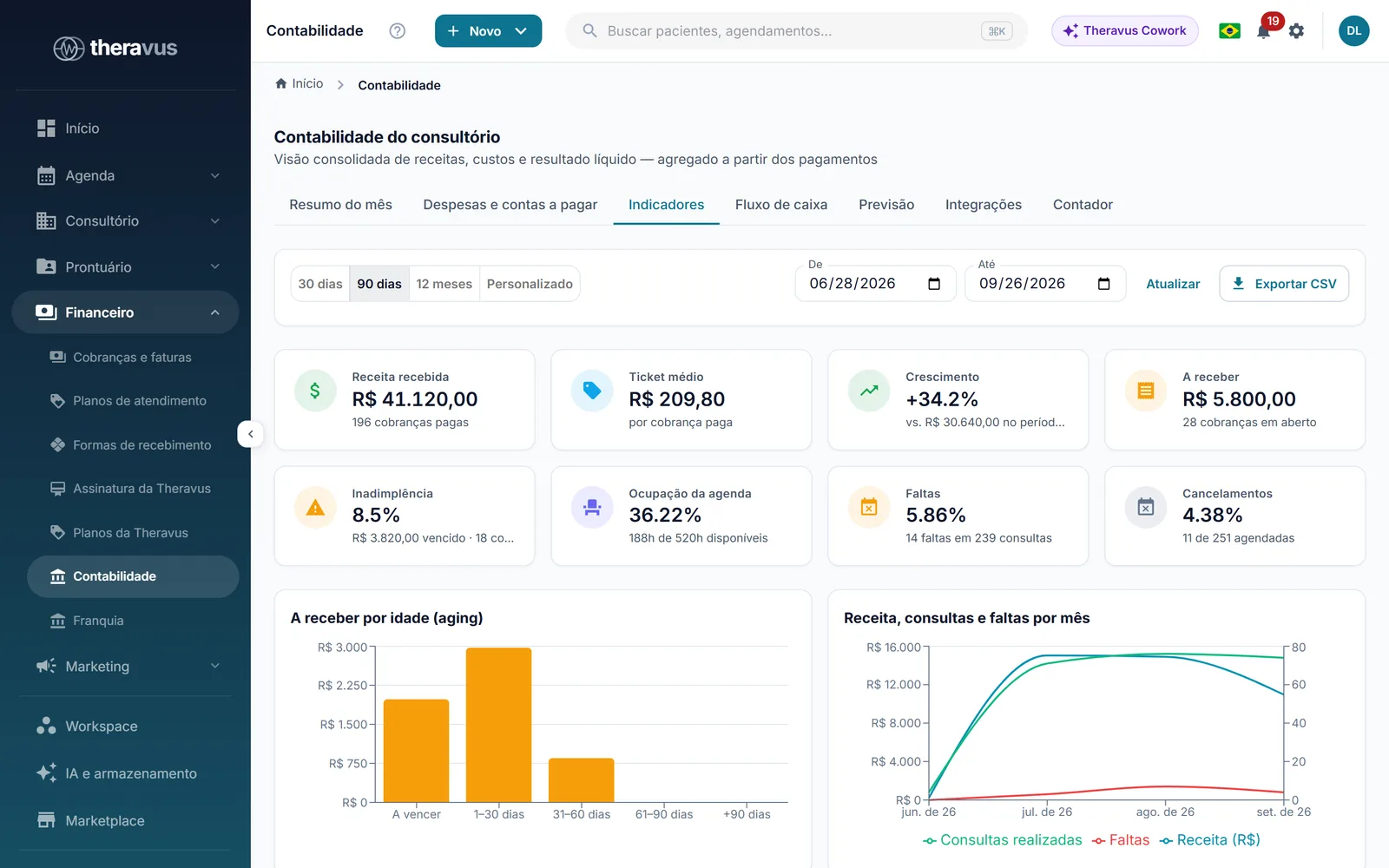
Task: Export data with Exportar CSV button
Action: pos(1284,284)
